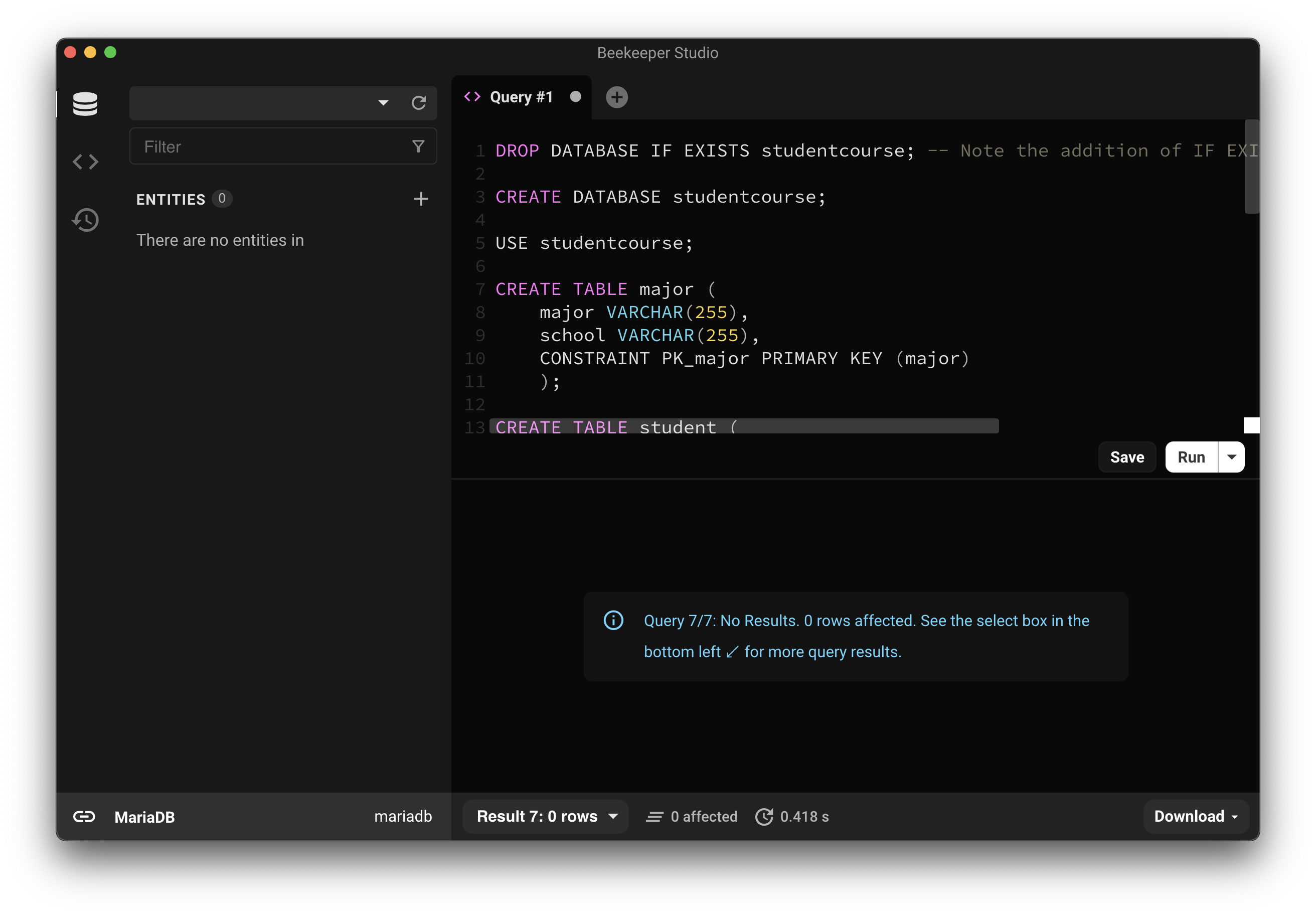Click the connection link icon
This screenshot has width=1316, height=915.
[84, 816]
